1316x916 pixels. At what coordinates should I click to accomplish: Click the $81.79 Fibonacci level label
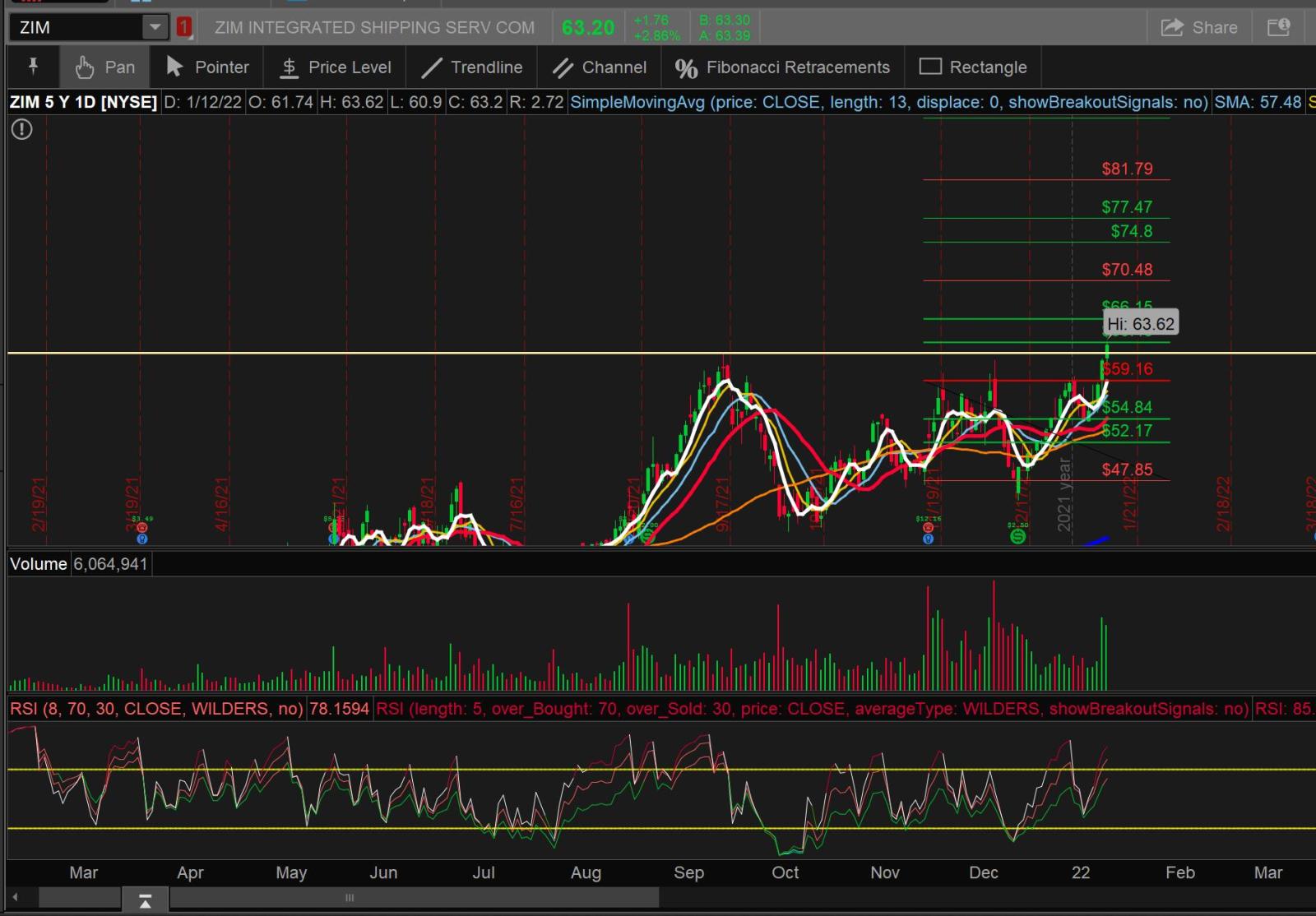[x=1127, y=169]
